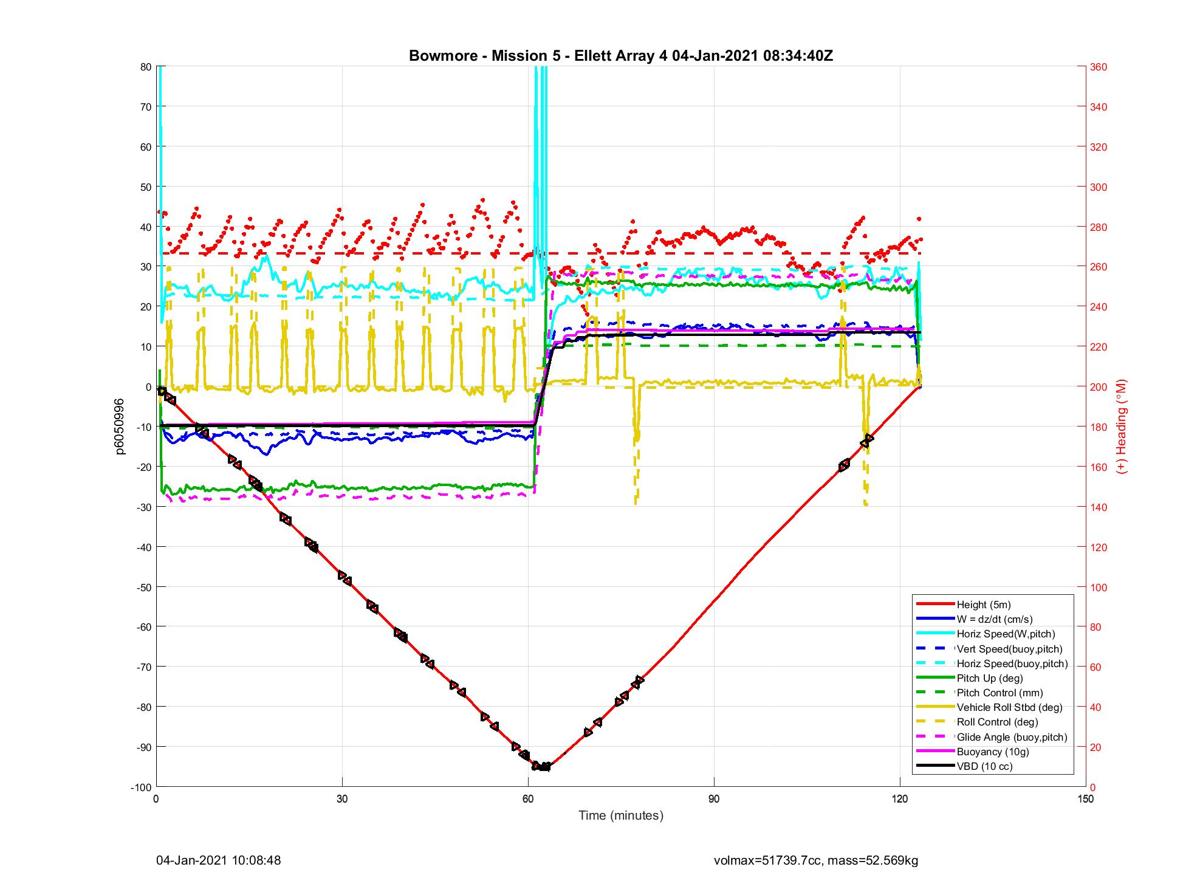Click the '-80' tick on the left axis
This screenshot has width=1200, height=885.
coord(143,707)
